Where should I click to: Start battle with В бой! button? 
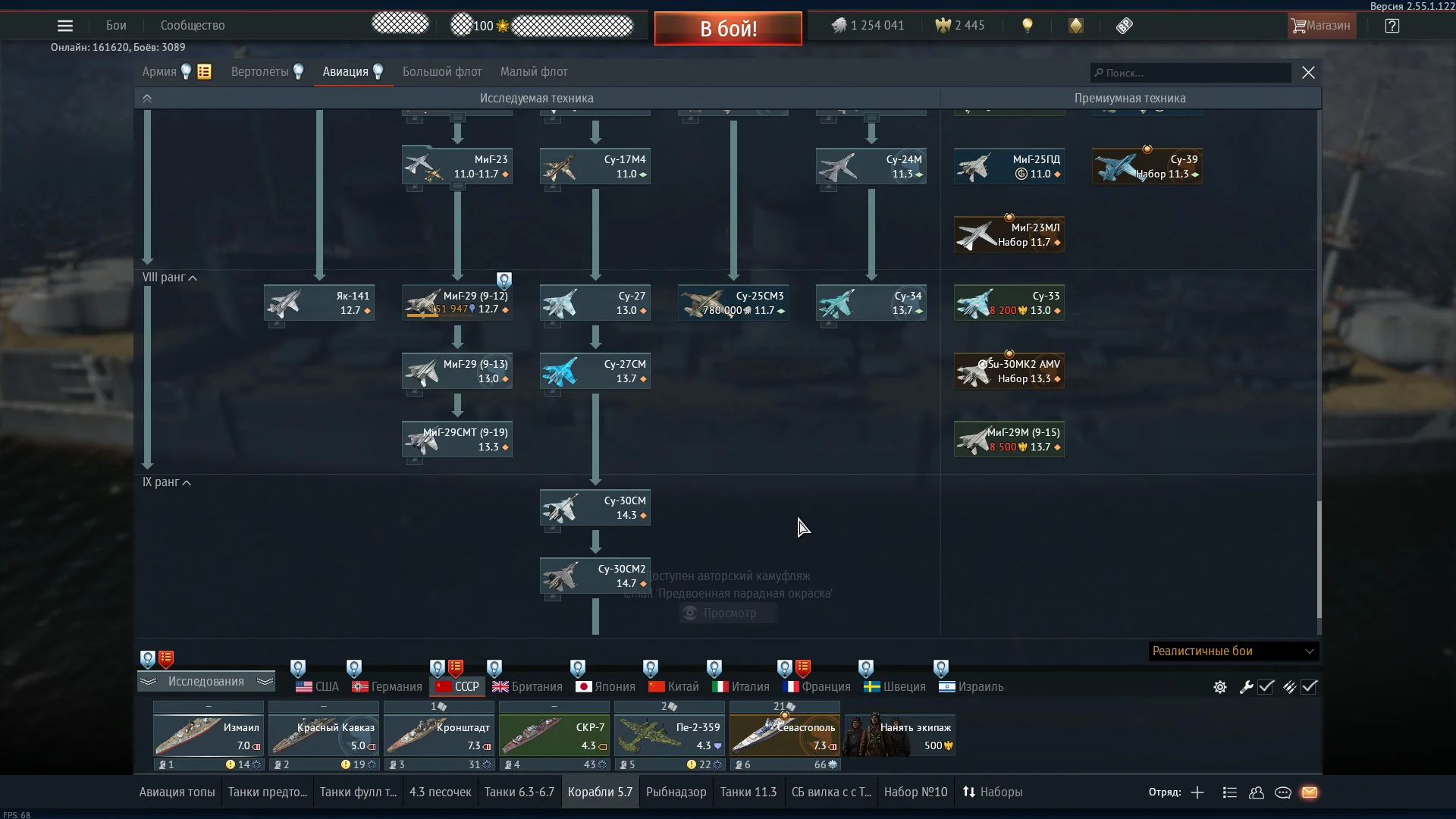728,29
